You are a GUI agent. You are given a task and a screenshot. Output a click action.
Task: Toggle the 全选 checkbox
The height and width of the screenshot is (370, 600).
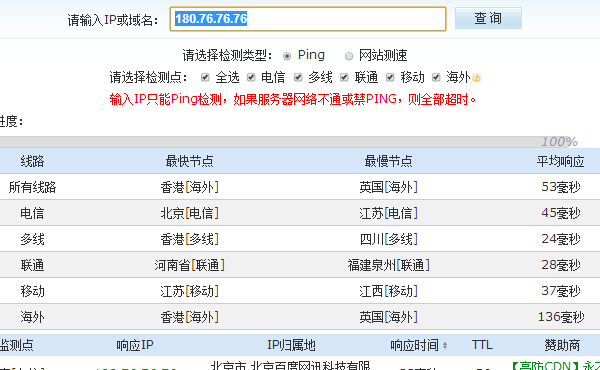click(x=205, y=78)
